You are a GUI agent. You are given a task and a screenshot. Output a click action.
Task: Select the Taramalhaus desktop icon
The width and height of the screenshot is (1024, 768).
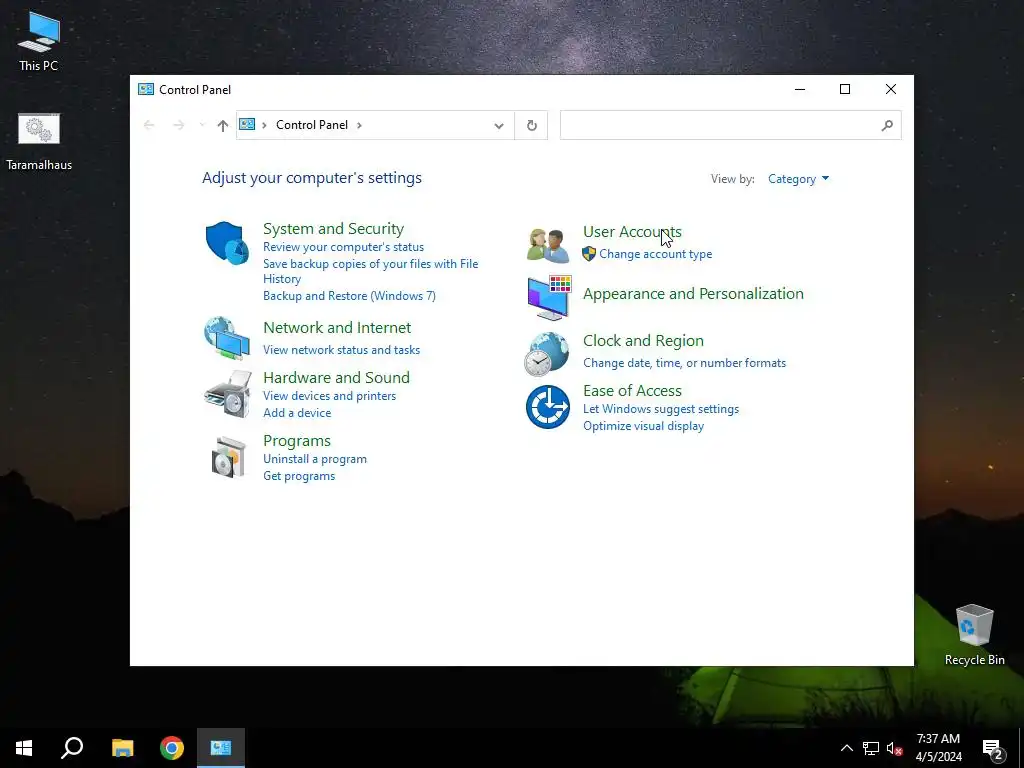tap(39, 141)
